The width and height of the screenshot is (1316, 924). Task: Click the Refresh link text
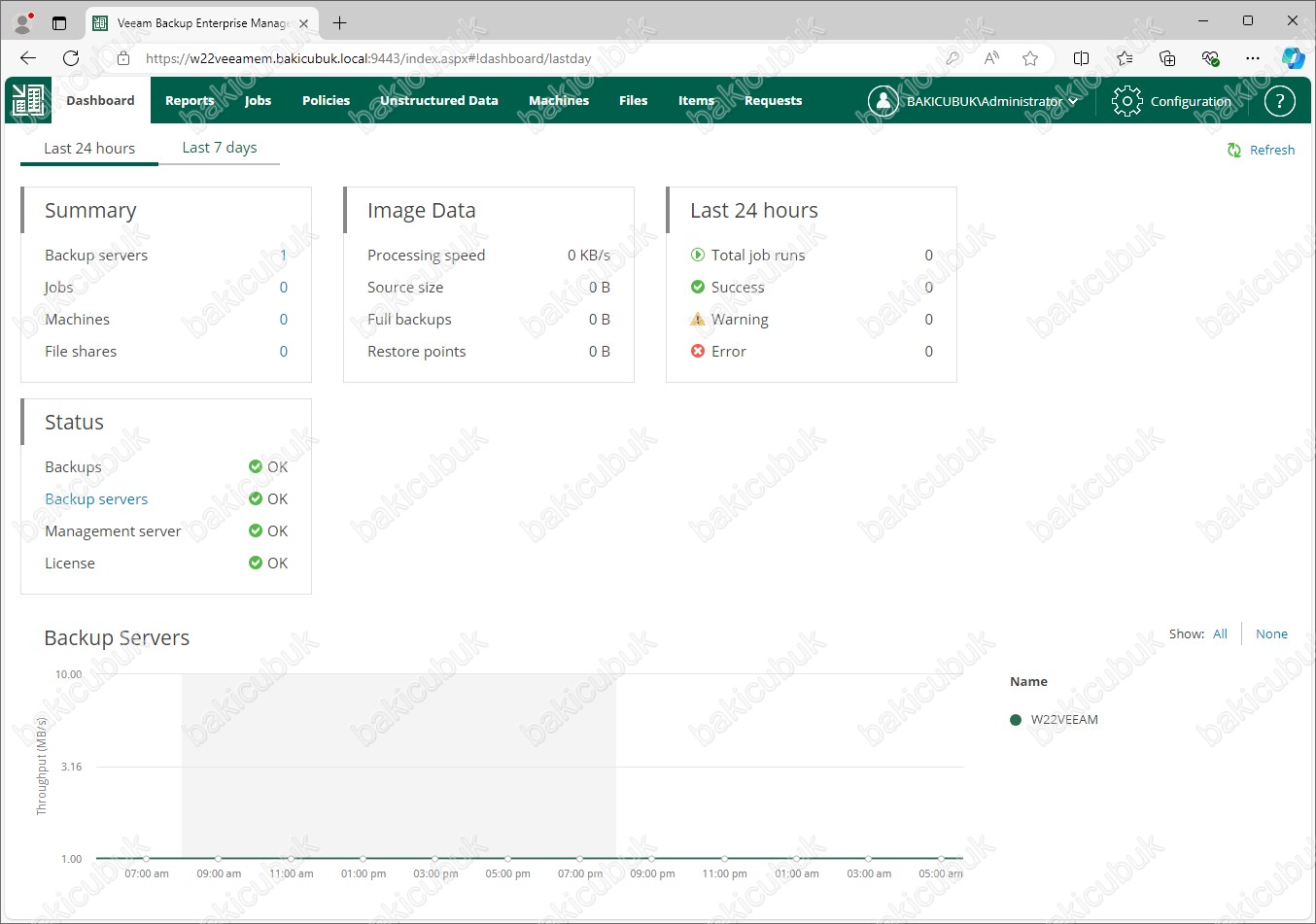pyautogui.click(x=1272, y=150)
